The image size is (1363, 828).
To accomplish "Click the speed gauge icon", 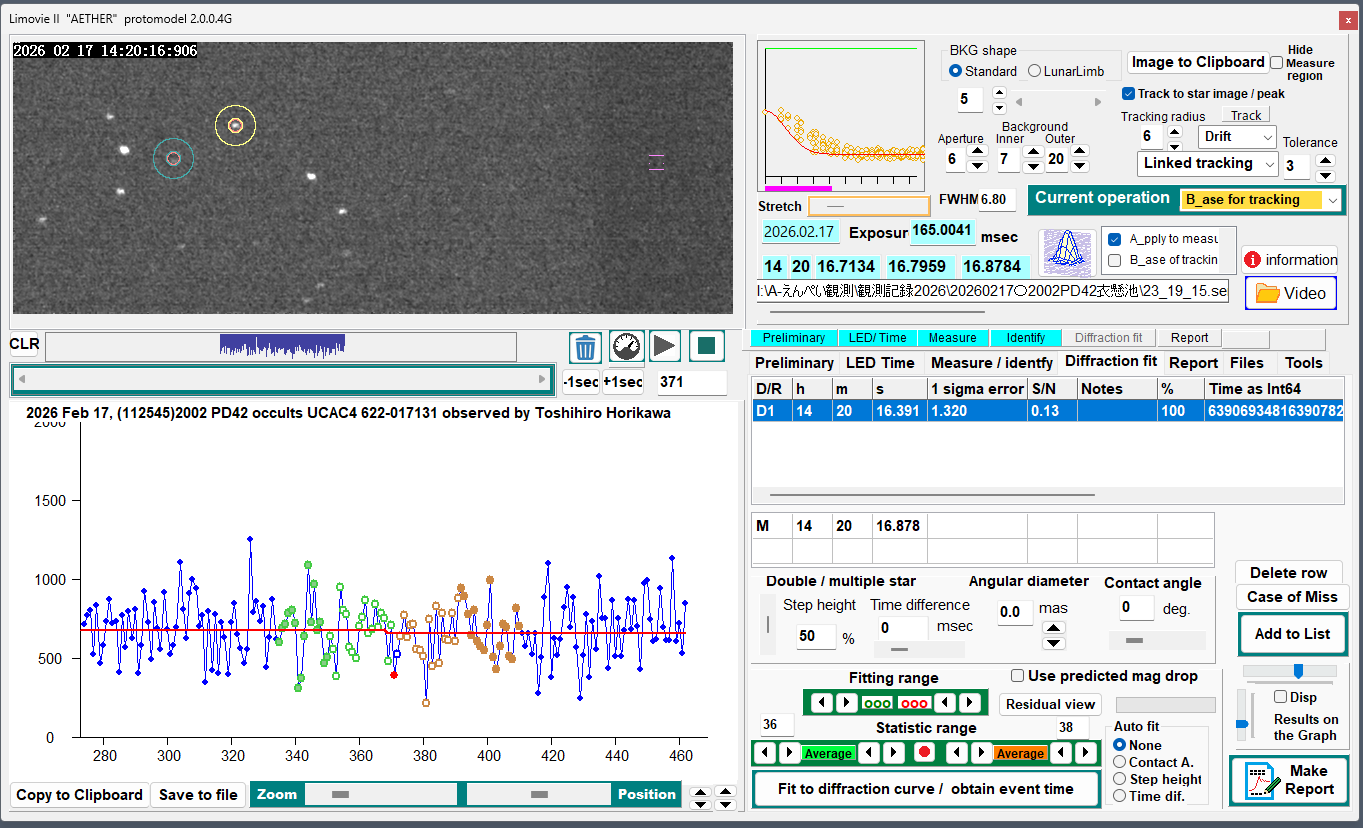I will coord(626,347).
